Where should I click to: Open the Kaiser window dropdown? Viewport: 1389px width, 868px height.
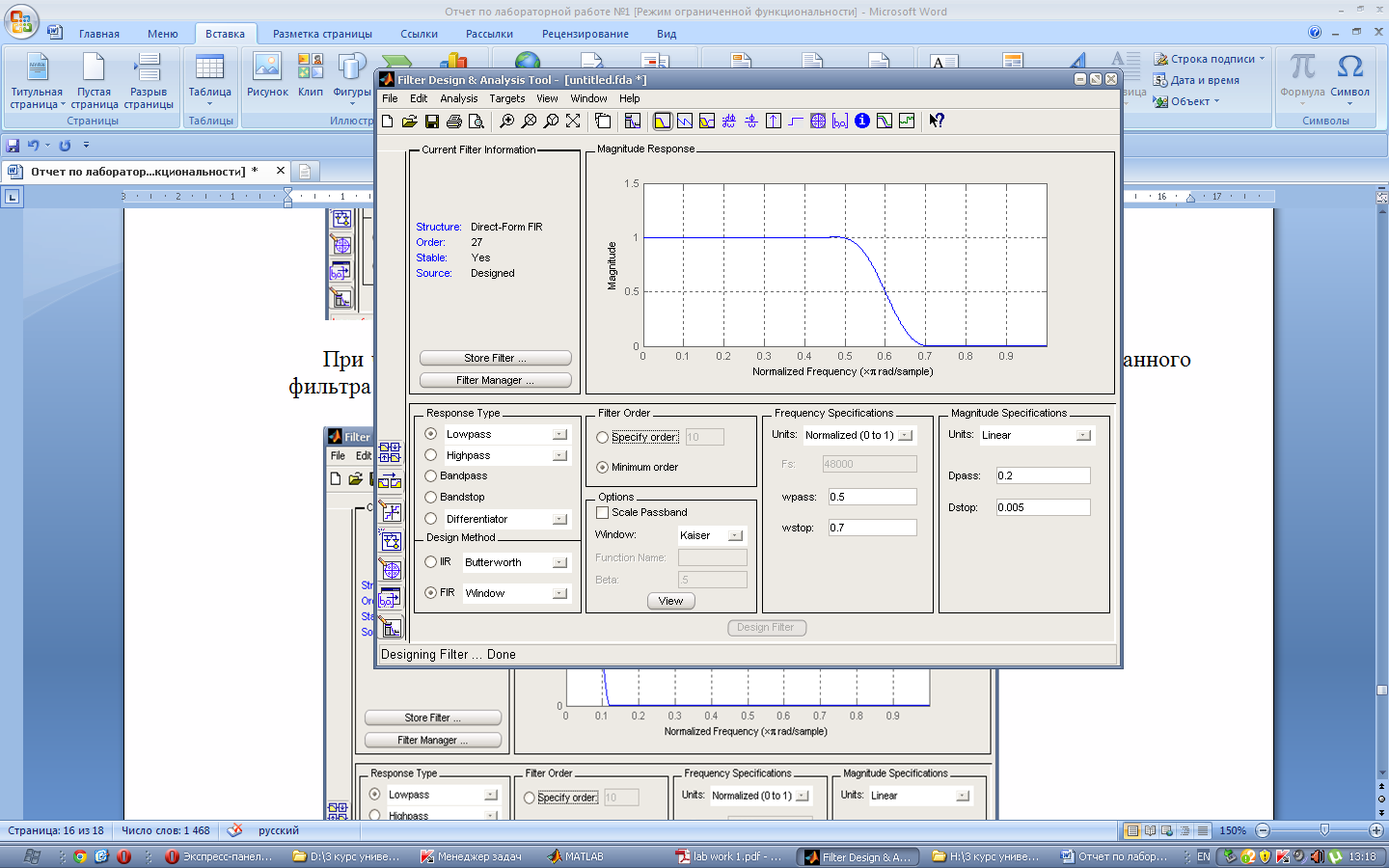pyautogui.click(x=735, y=535)
